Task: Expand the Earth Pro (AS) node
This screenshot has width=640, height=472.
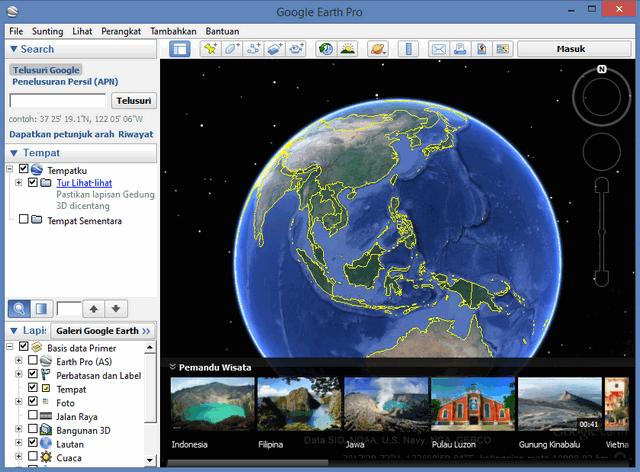Action: (x=19, y=361)
